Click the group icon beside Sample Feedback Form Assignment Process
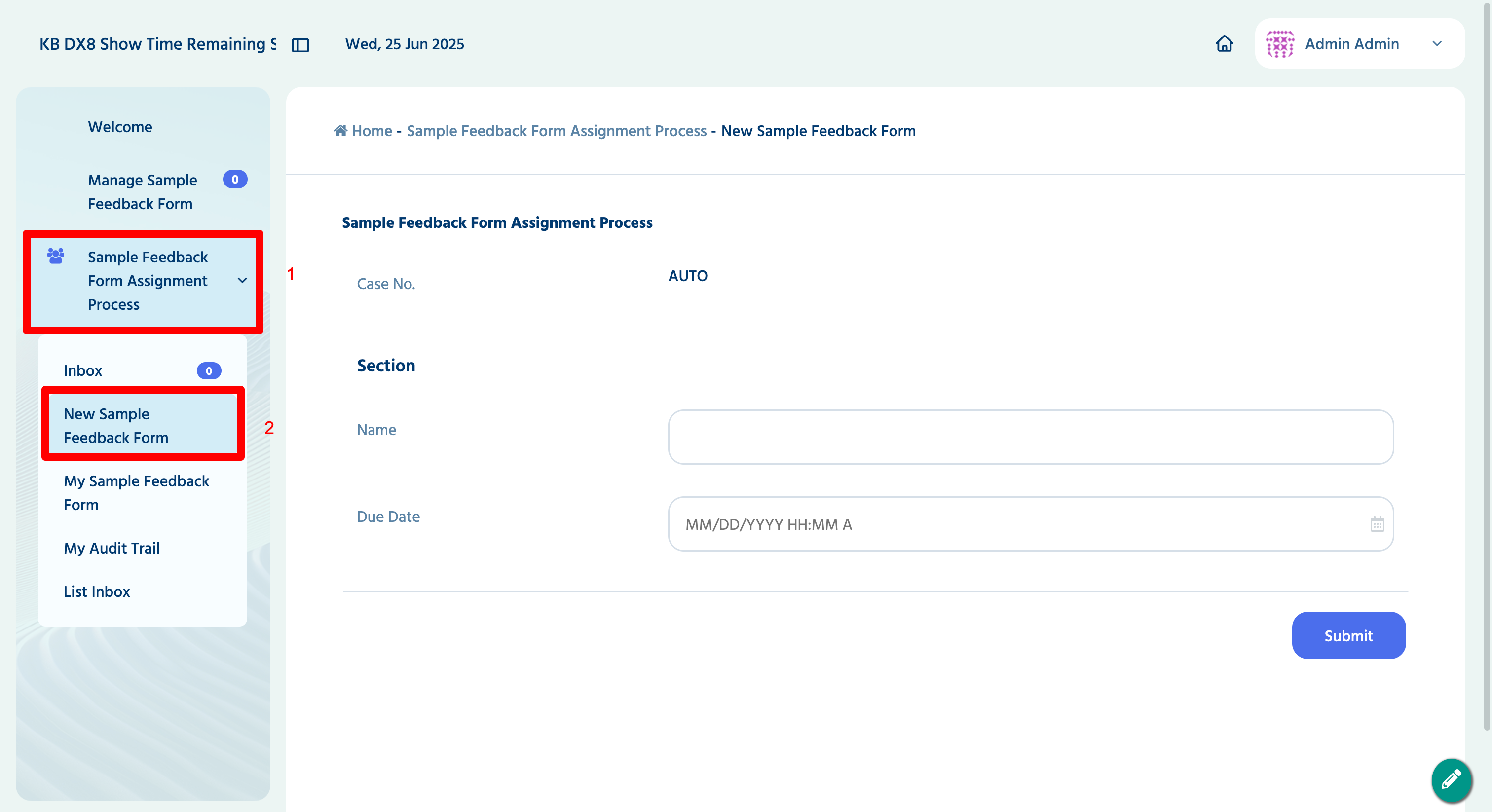This screenshot has height=812, width=1492. click(x=56, y=256)
